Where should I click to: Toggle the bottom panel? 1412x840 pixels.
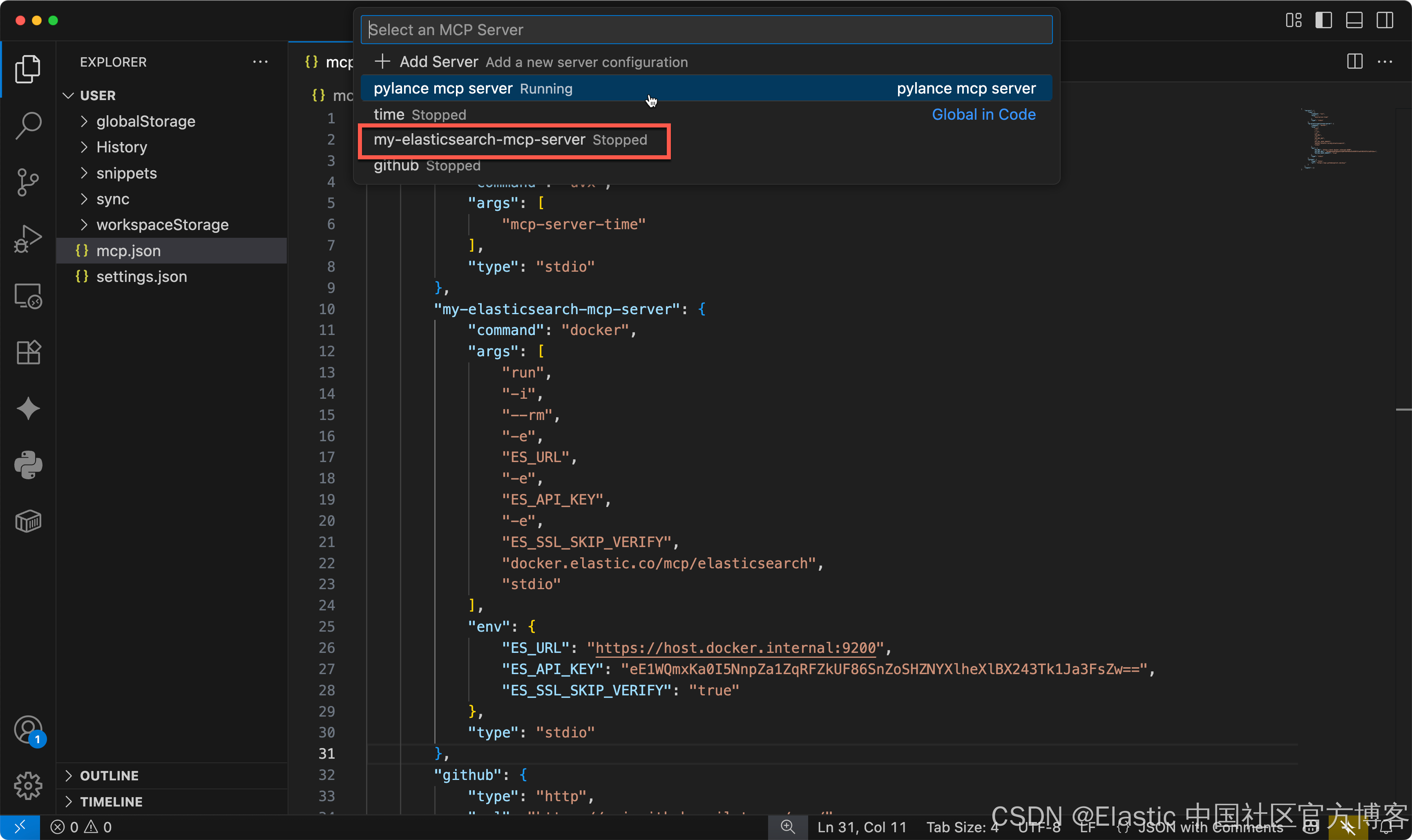click(x=1354, y=20)
